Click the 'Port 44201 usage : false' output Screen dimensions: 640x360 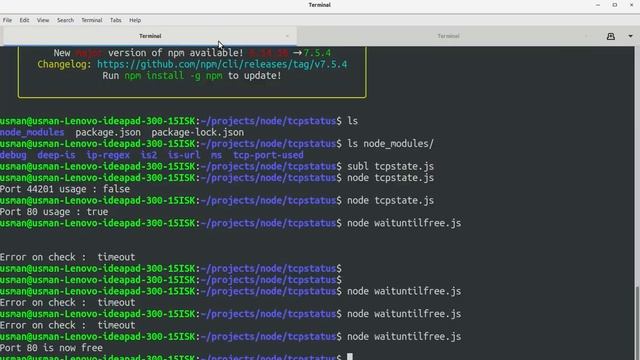coord(65,189)
